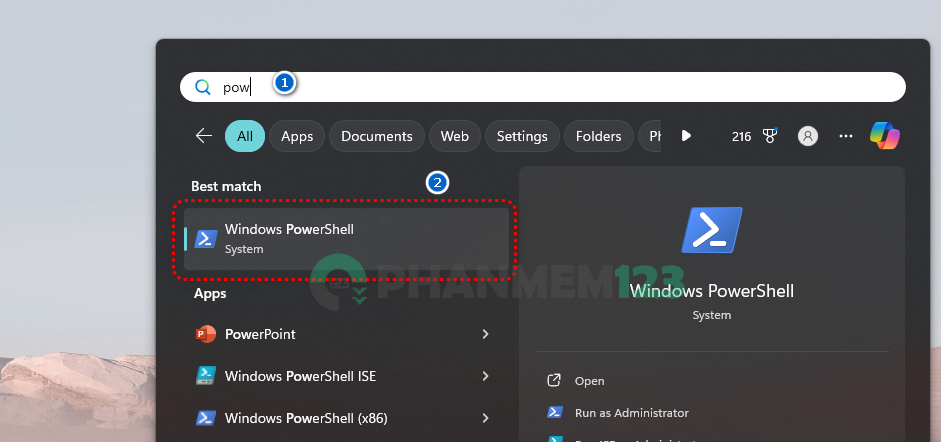The width and height of the screenshot is (941, 442).
Task: Open Windows PowerShell best match result
Action: [346, 239]
